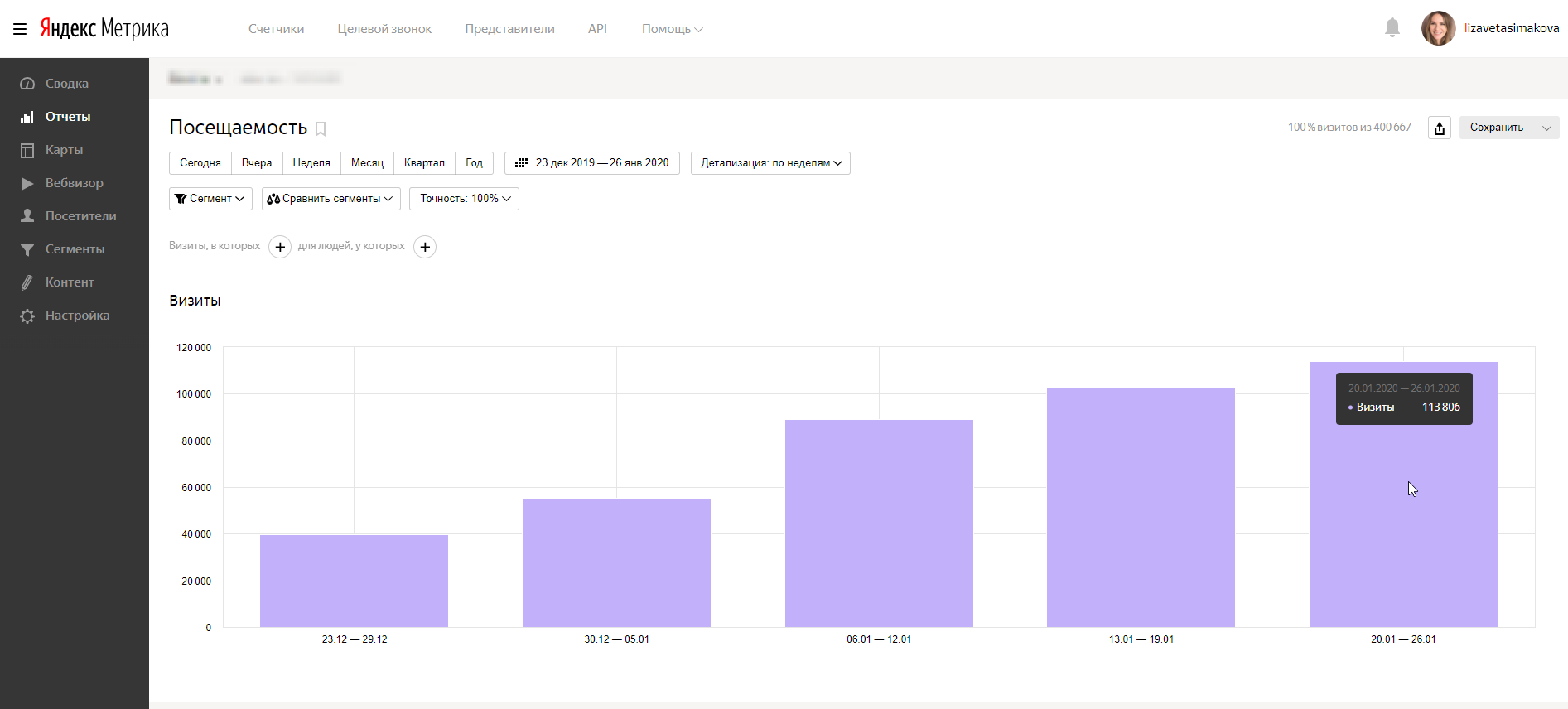Viewport: 1568px width, 709px height.
Task: Add a condition for Визиты, в которых
Action: [280, 247]
